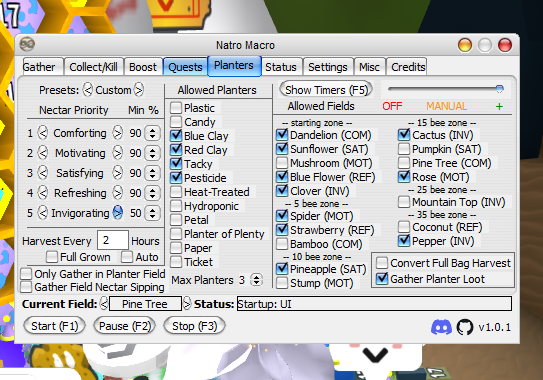543x380 pixels.
Task: Click the Natro Macro infinity logo icon
Action: [27, 44]
